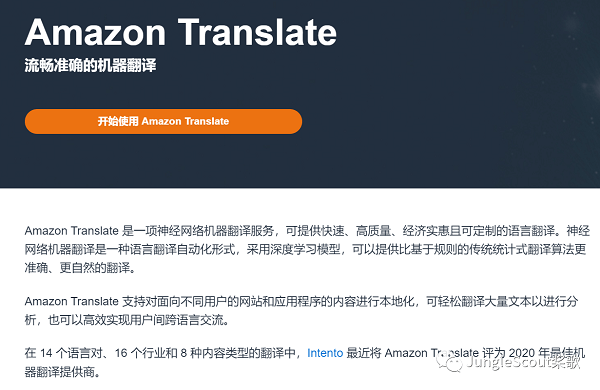Screen dimensions: 600x390
Task: Click Amazon Translate beginning the second paragraph
Action: point(72,301)
